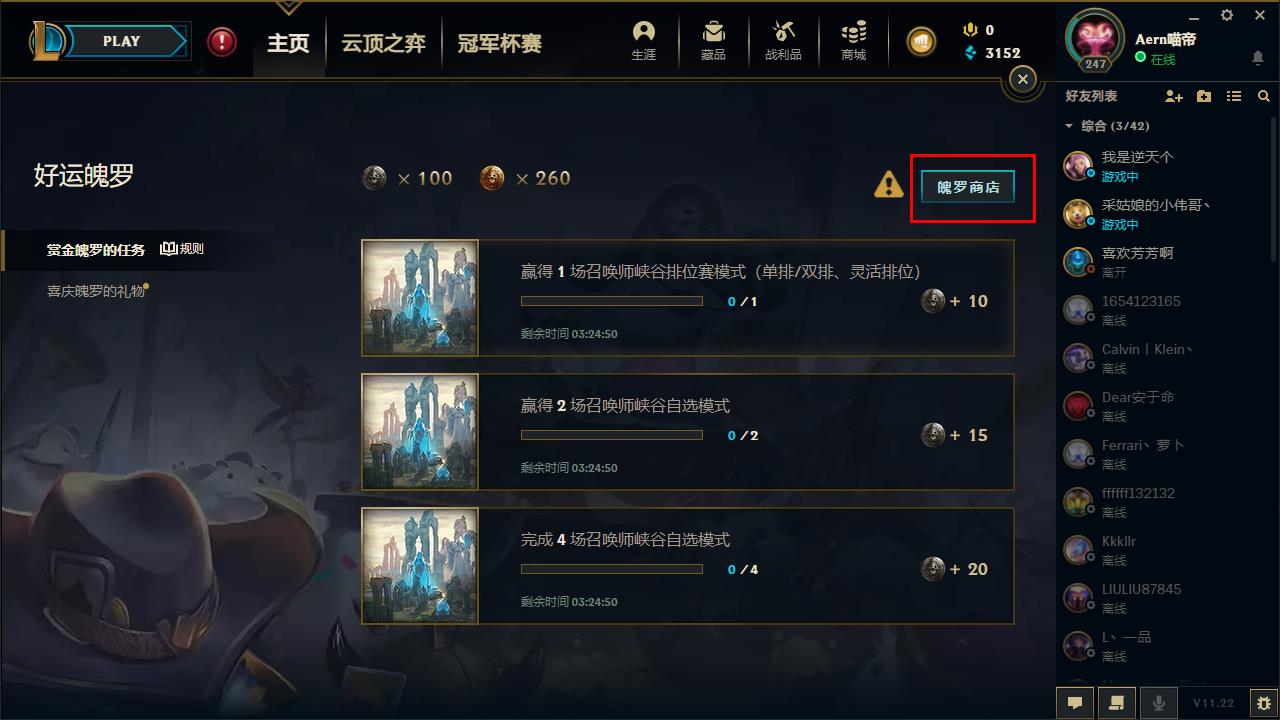Viewport: 1280px width, 720px height.
Task: Click the PLAY button
Action: pos(121,41)
